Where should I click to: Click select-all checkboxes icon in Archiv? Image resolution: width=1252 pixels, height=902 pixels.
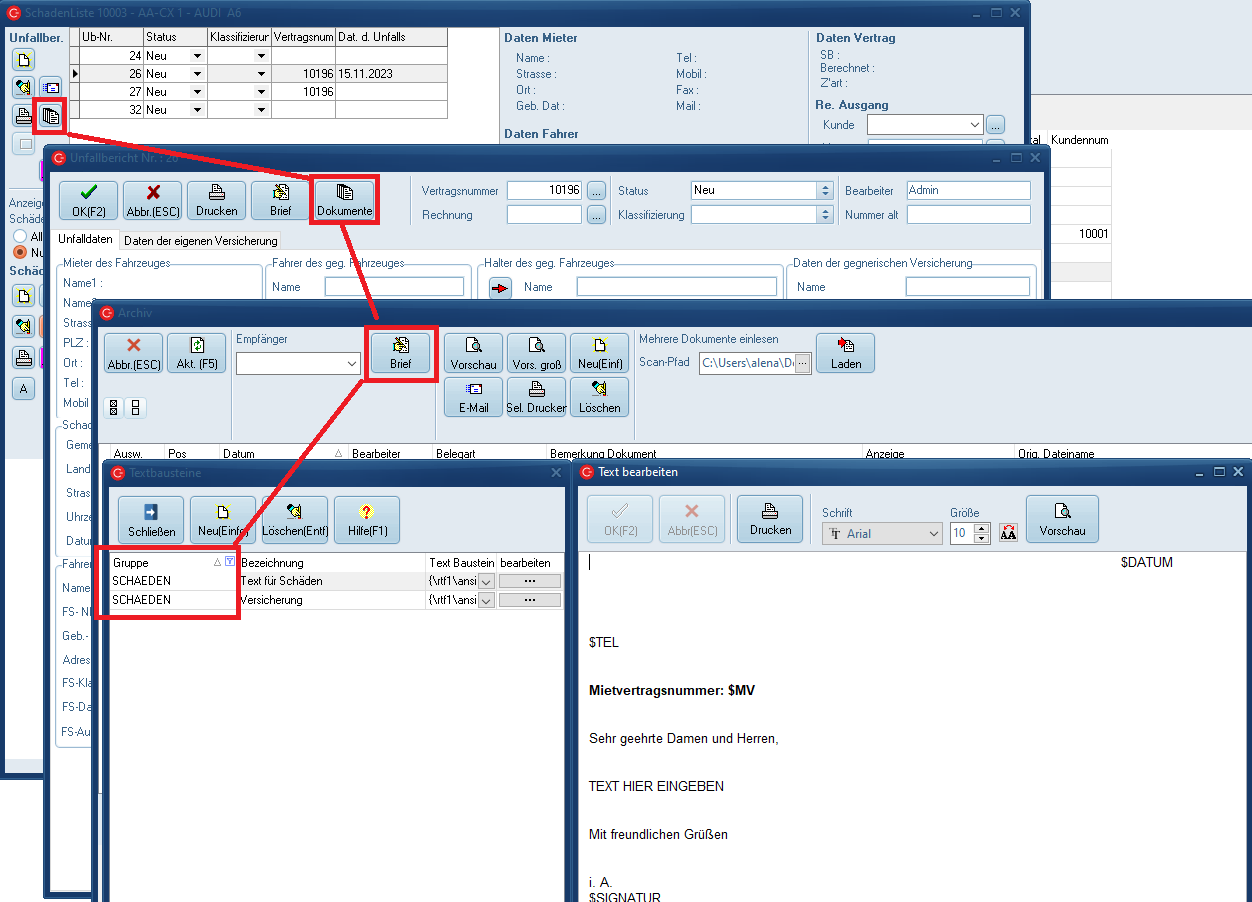point(114,407)
